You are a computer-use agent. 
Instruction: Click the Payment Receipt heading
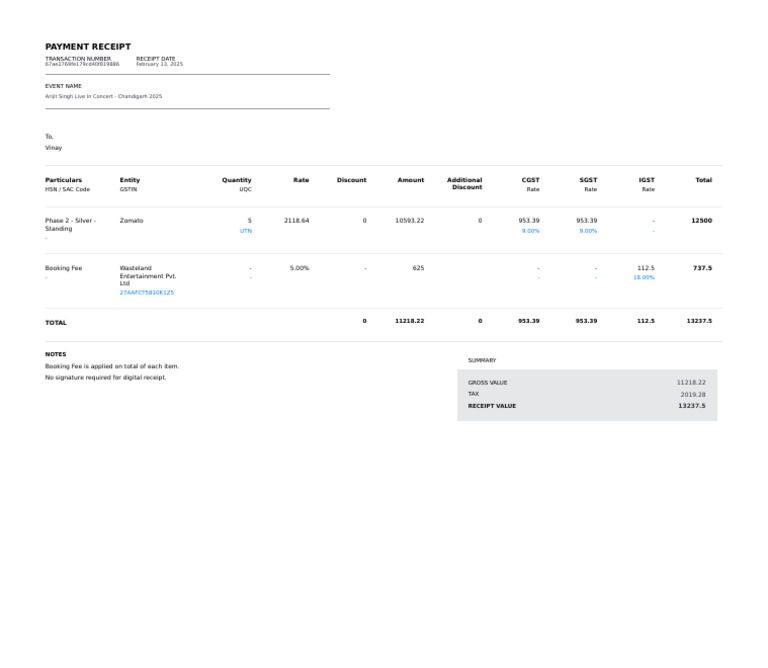88,47
